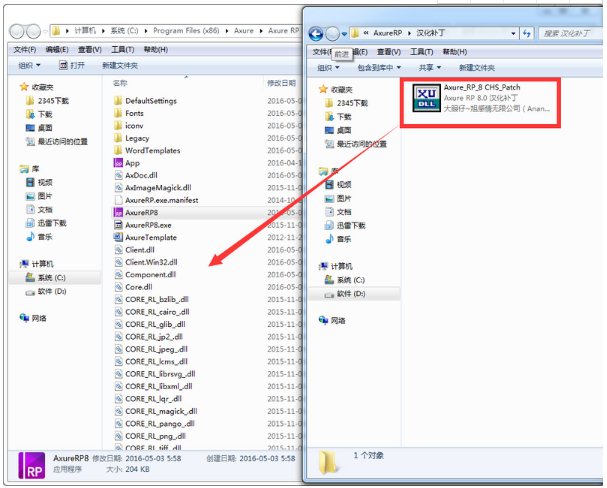Select the App file icon
This screenshot has height=488, width=607.
point(118,163)
